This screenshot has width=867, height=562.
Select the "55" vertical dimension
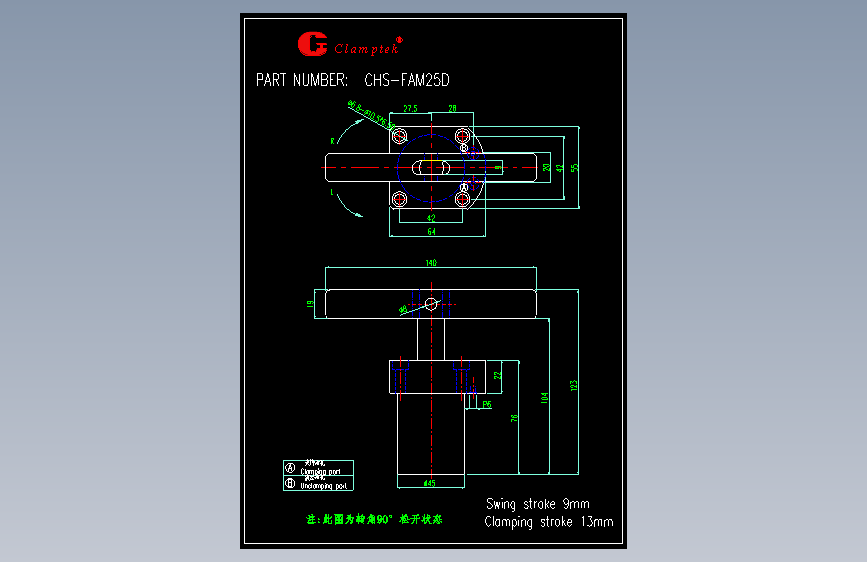574,167
